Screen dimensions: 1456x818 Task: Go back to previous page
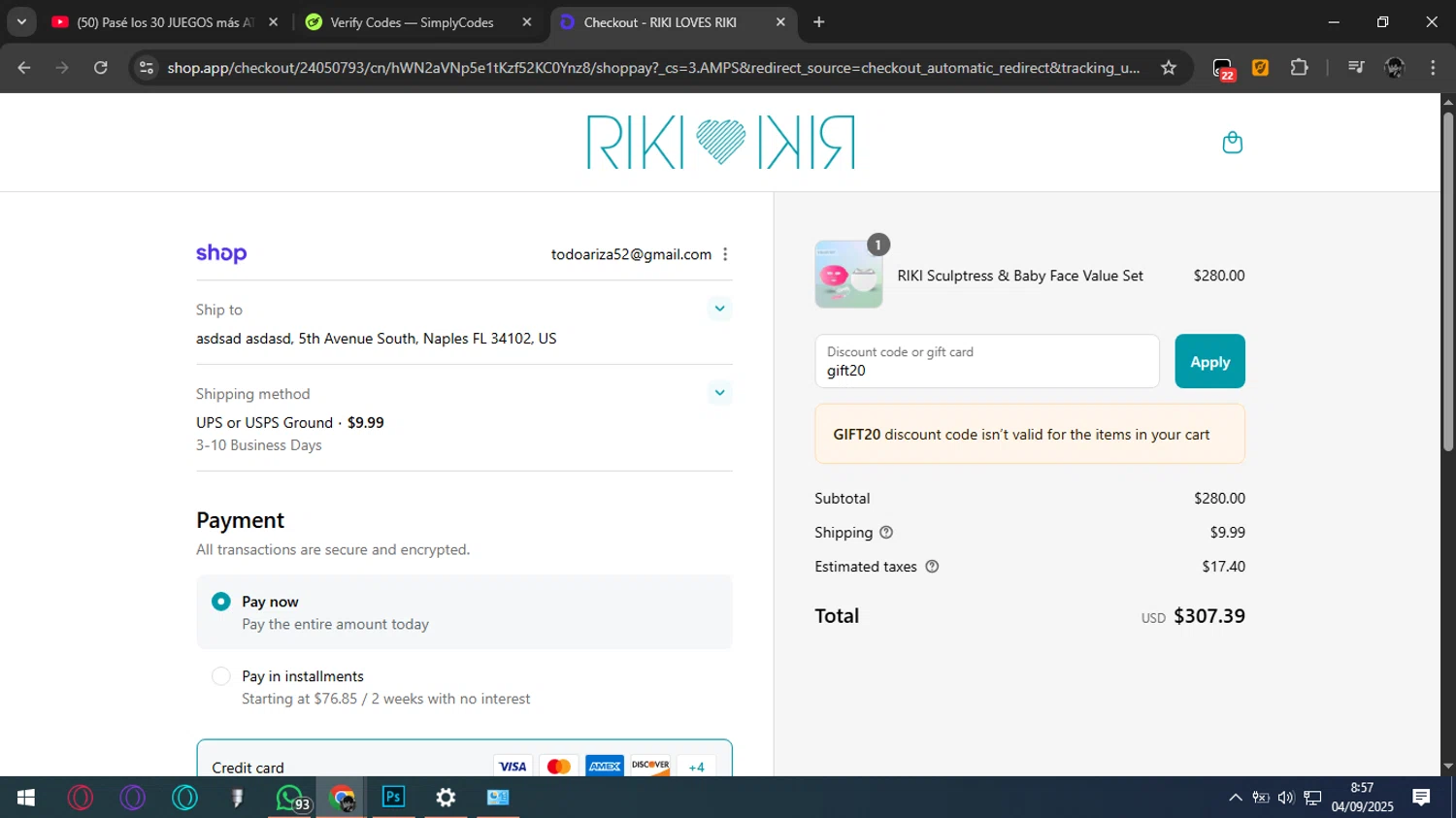pos(24,68)
